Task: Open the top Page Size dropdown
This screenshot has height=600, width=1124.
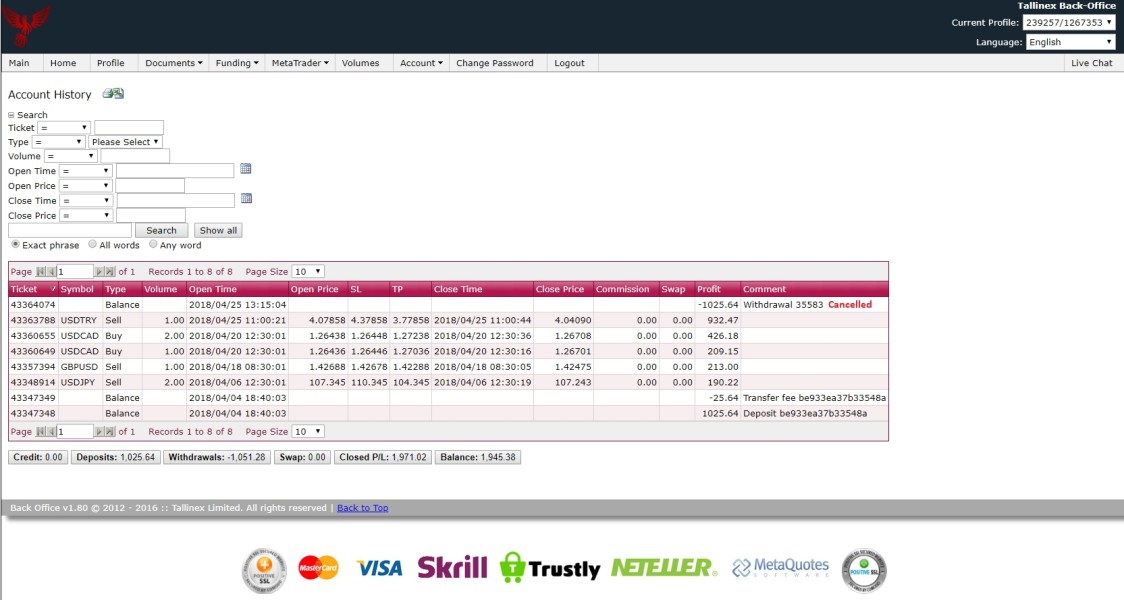Action: click(308, 272)
